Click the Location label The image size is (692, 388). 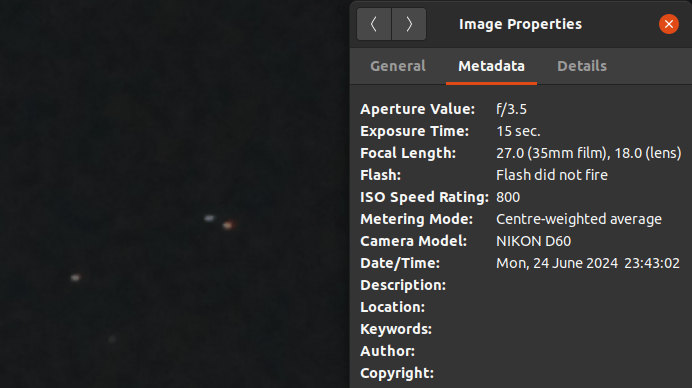(392, 307)
